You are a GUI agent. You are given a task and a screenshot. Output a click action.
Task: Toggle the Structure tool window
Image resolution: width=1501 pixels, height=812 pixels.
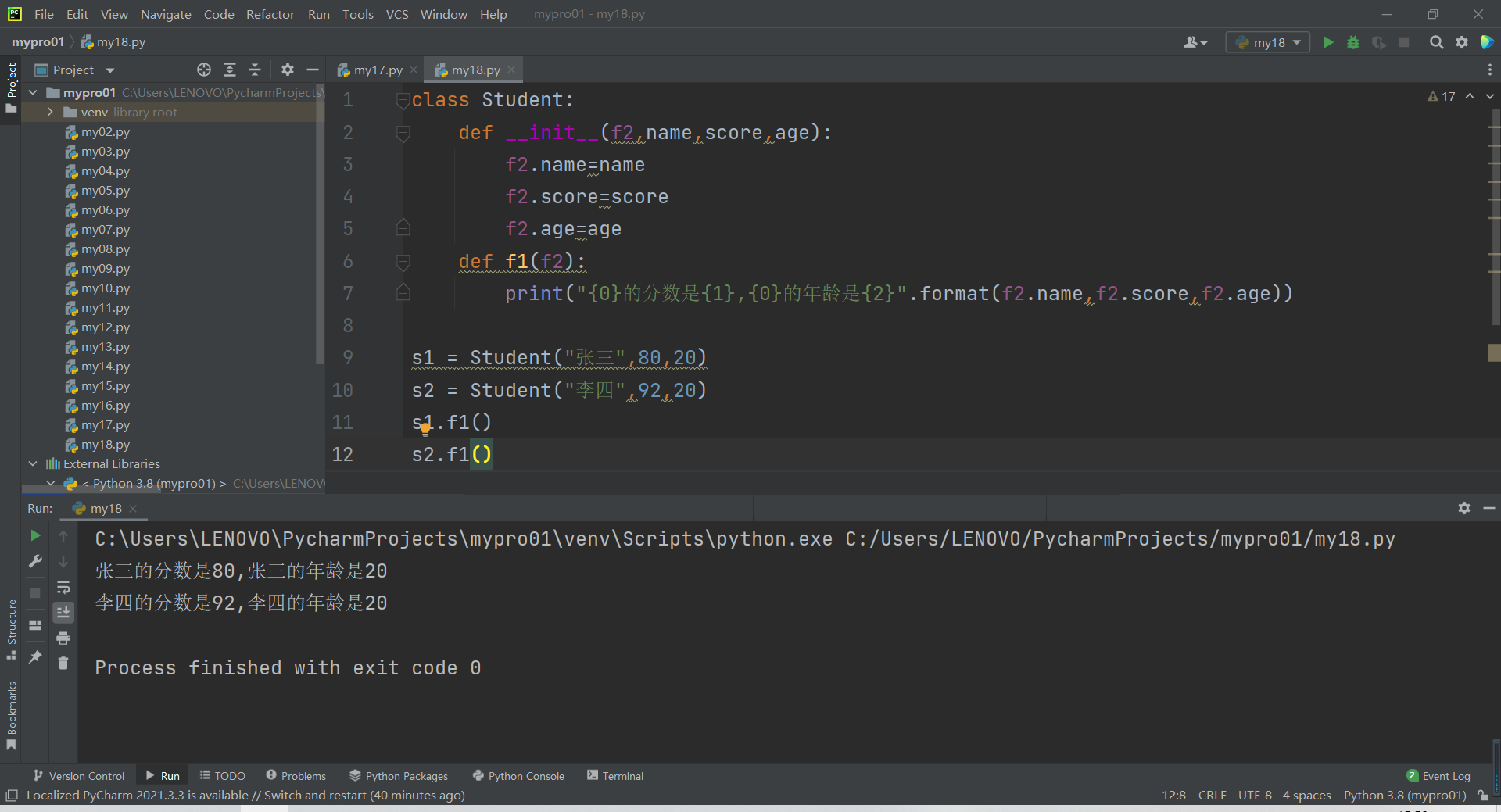(11, 630)
